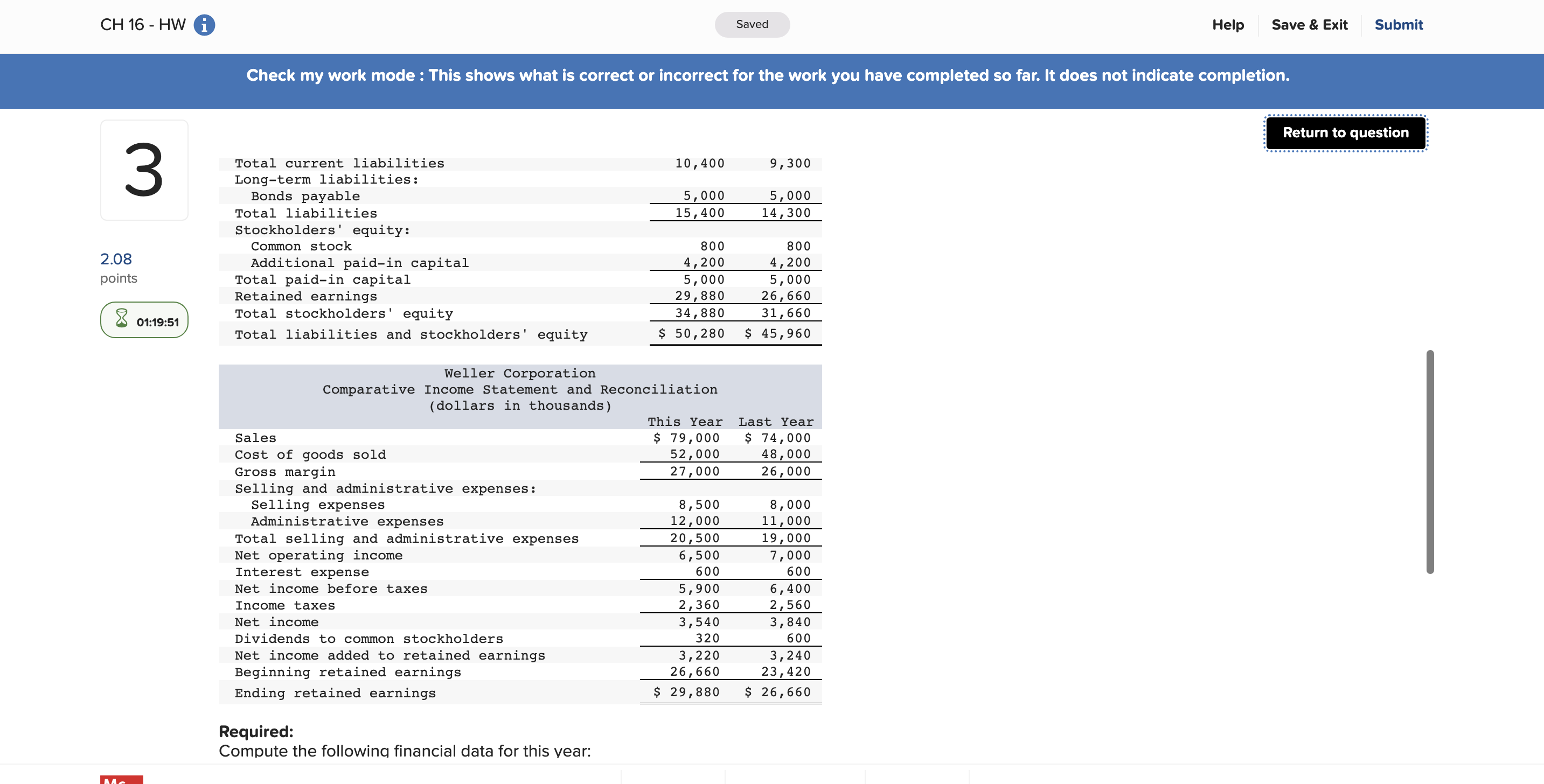Select the 2.08 points indicator
Screen dimensions: 1544x784
coord(117,267)
